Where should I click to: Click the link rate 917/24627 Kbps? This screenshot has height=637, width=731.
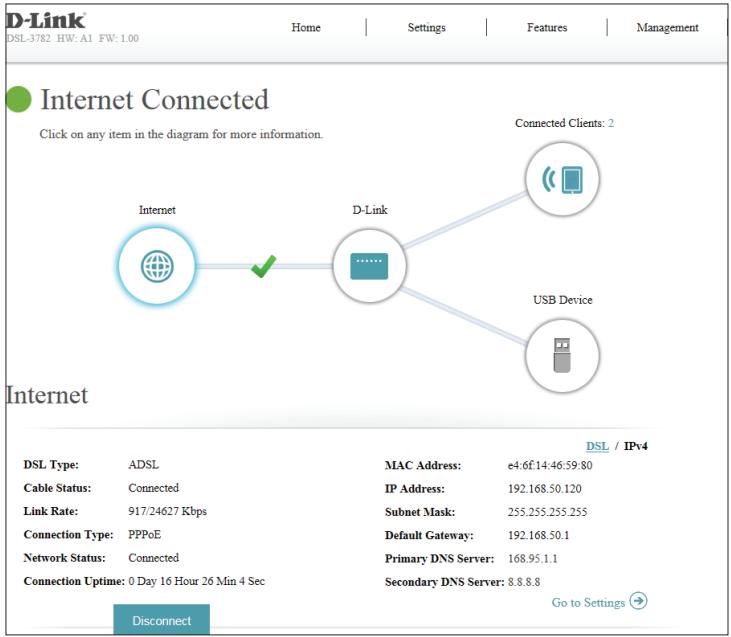(167, 511)
